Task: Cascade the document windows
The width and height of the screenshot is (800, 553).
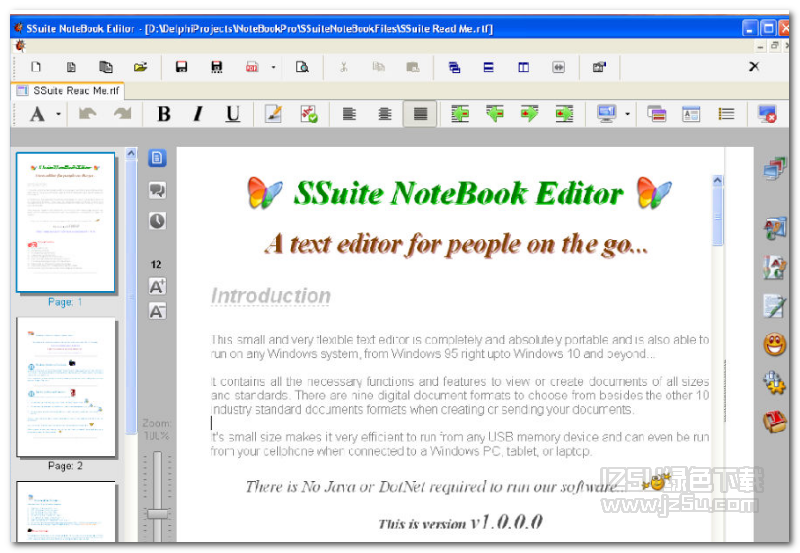Action: click(454, 67)
